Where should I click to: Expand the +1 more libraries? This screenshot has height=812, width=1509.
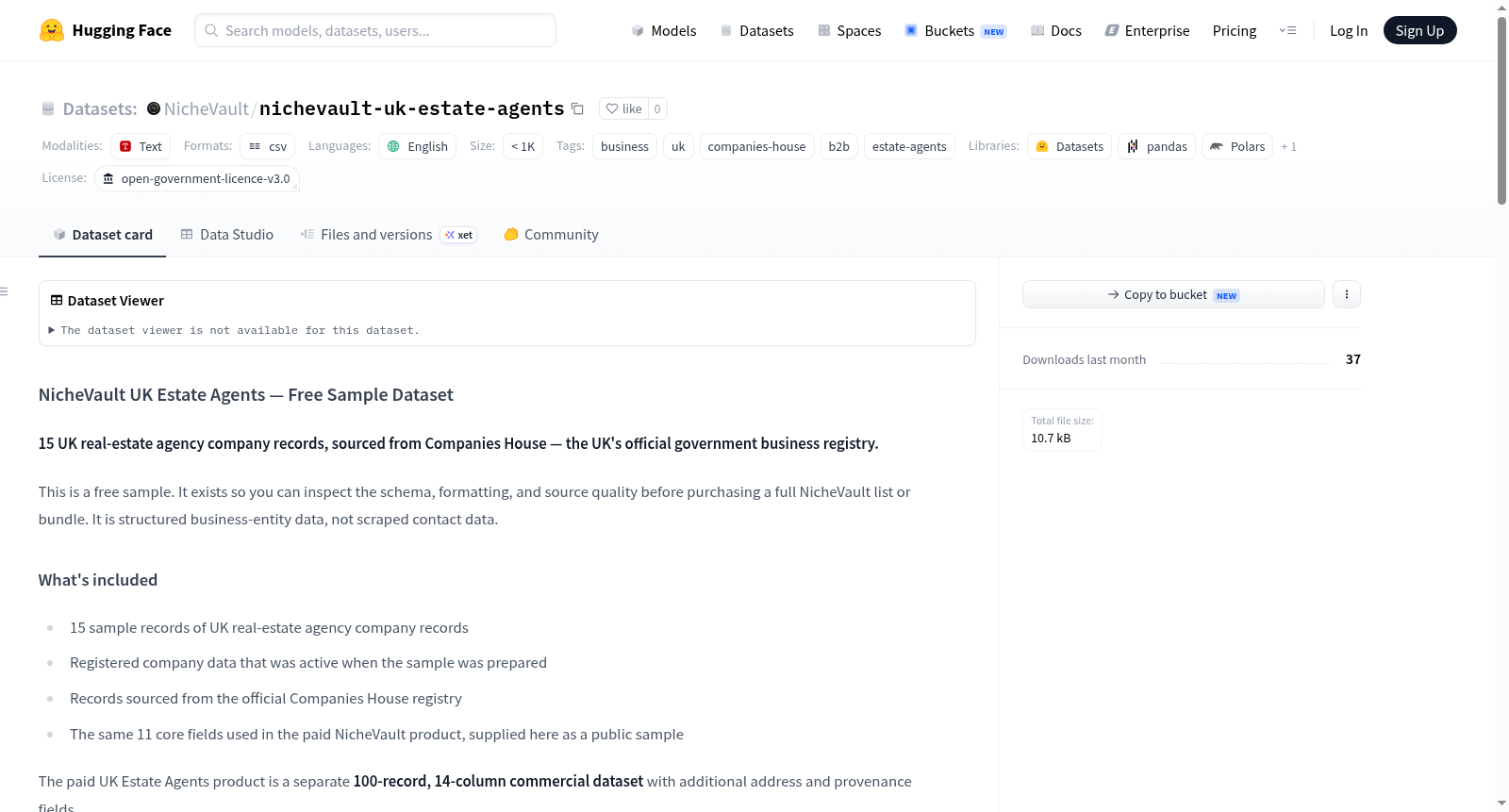pyautogui.click(x=1288, y=146)
